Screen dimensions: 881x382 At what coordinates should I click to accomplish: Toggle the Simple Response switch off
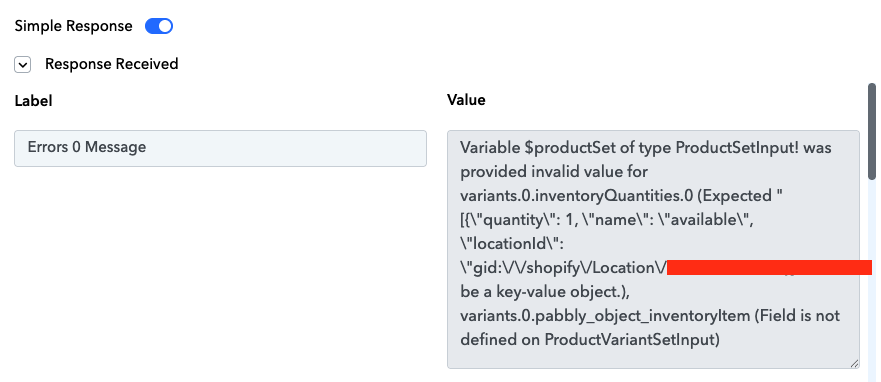[x=159, y=26]
